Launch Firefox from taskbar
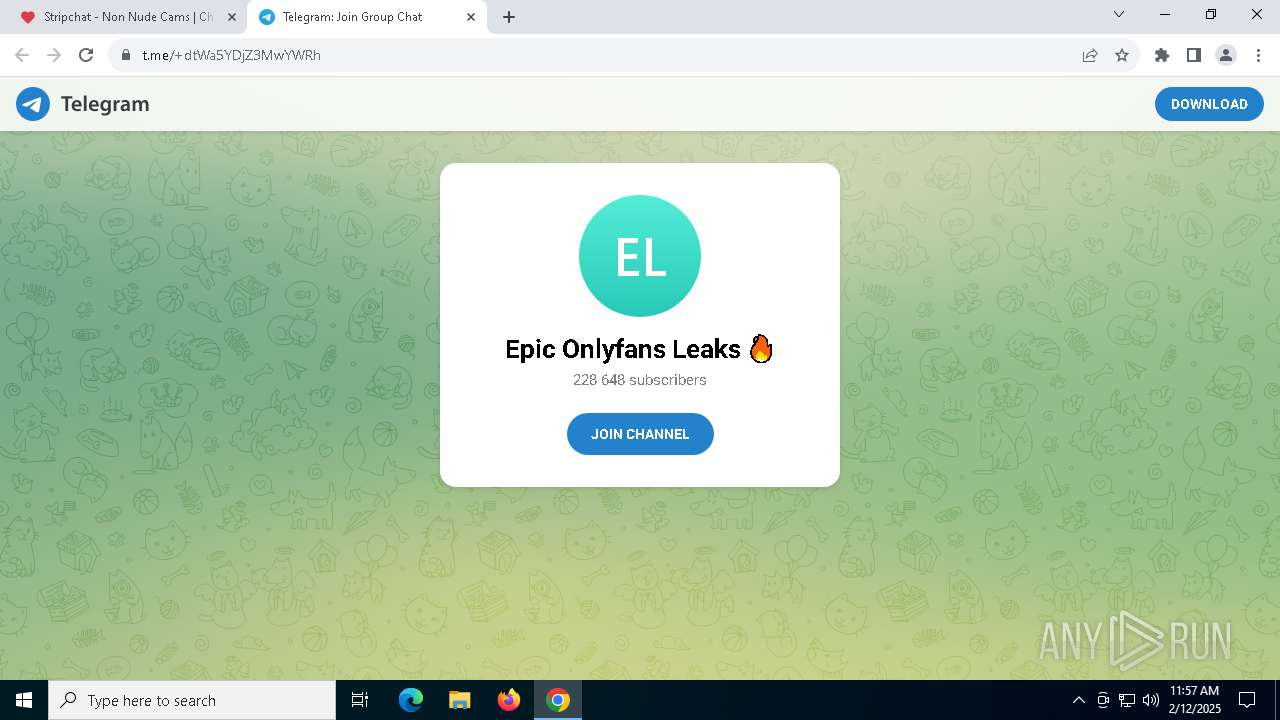 [509, 700]
